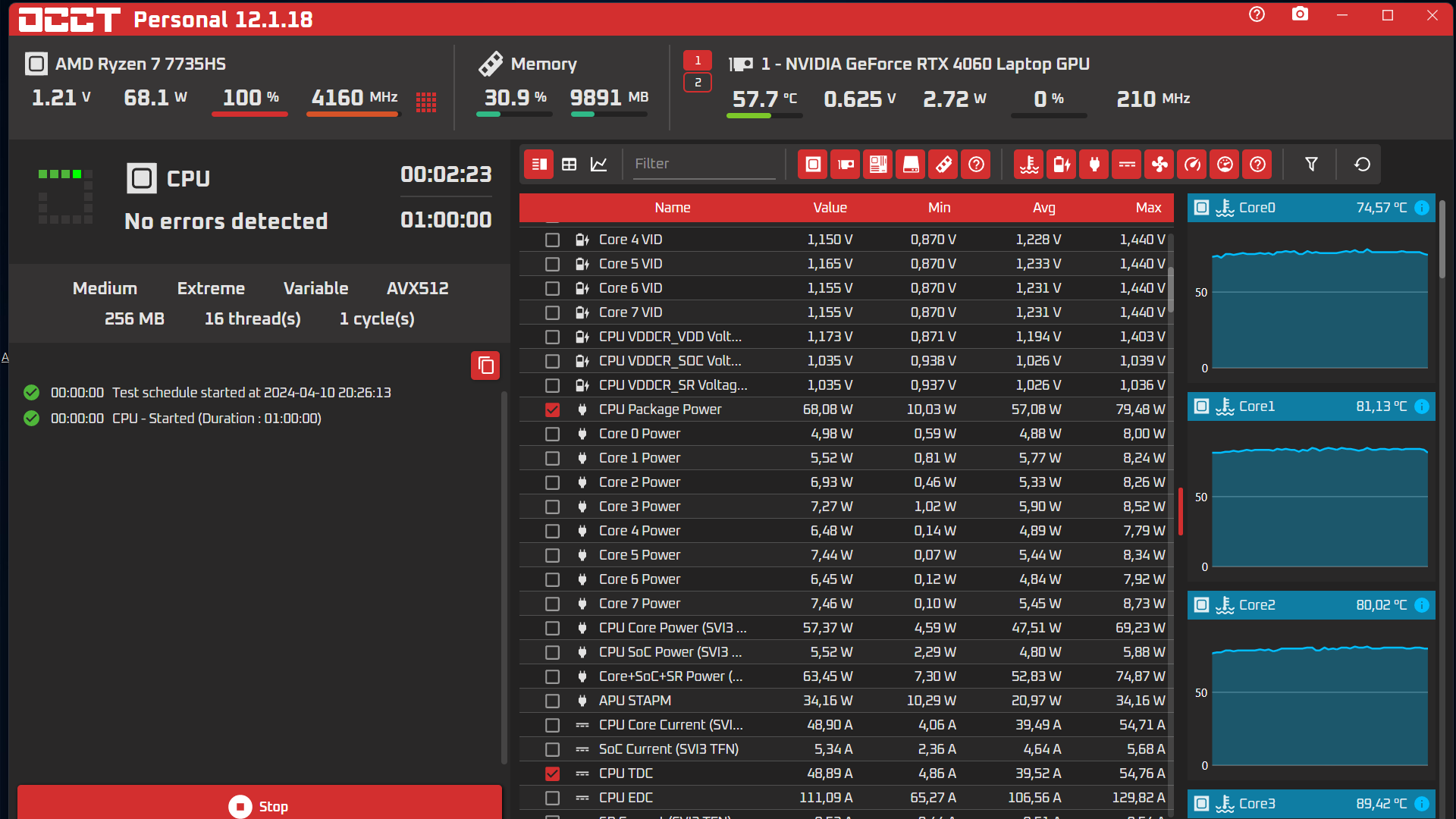Toggle the temperature sensors filter icon
The width and height of the screenshot is (1456, 819).
pyautogui.click(x=1029, y=165)
